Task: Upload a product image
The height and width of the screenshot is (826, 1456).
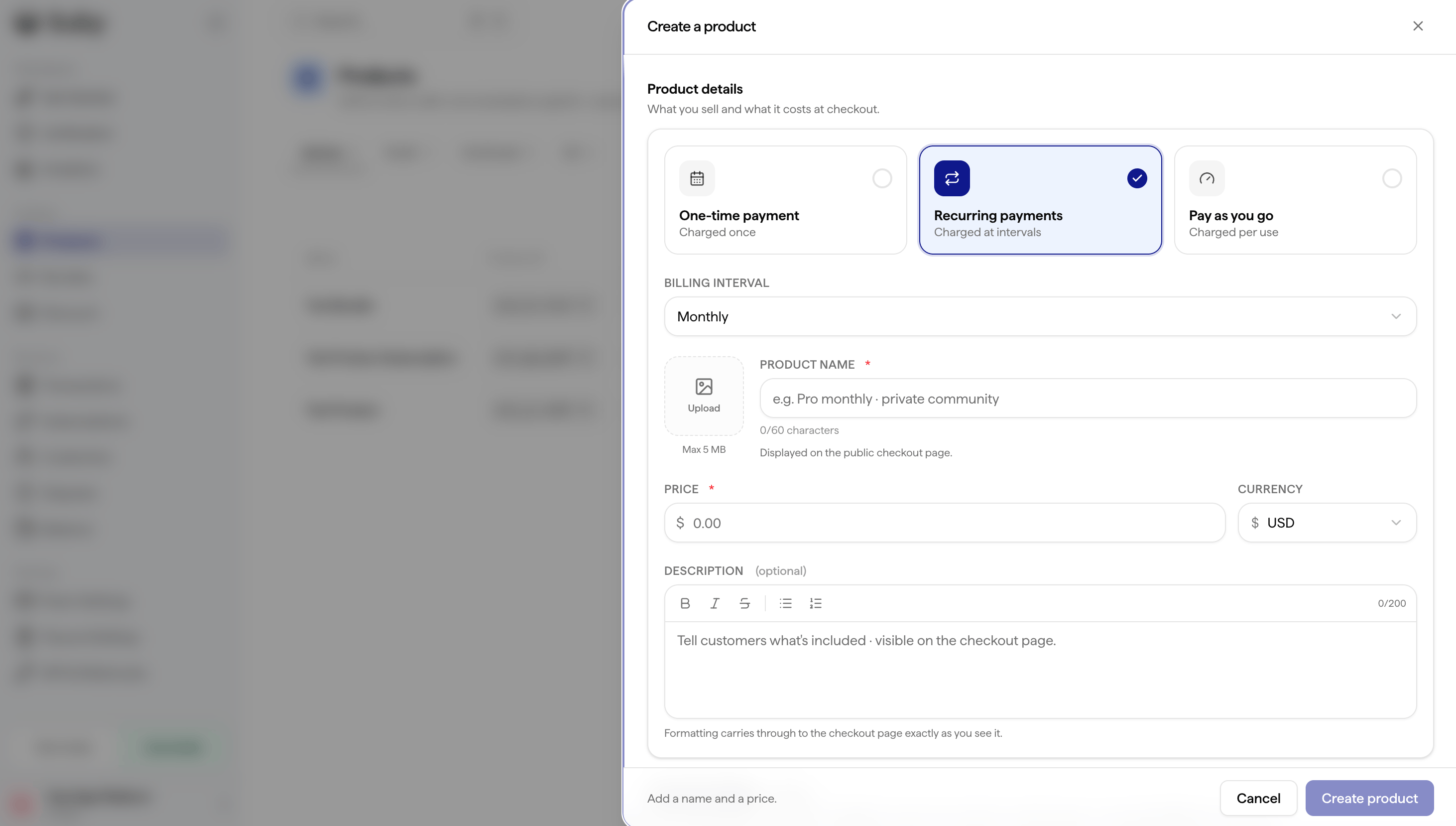Action: 704,396
